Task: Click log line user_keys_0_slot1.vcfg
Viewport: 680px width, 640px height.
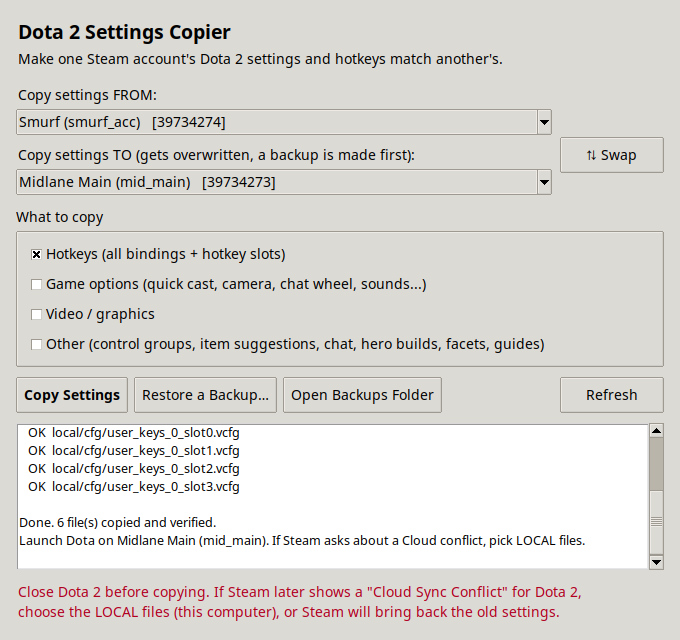Action: (134, 451)
